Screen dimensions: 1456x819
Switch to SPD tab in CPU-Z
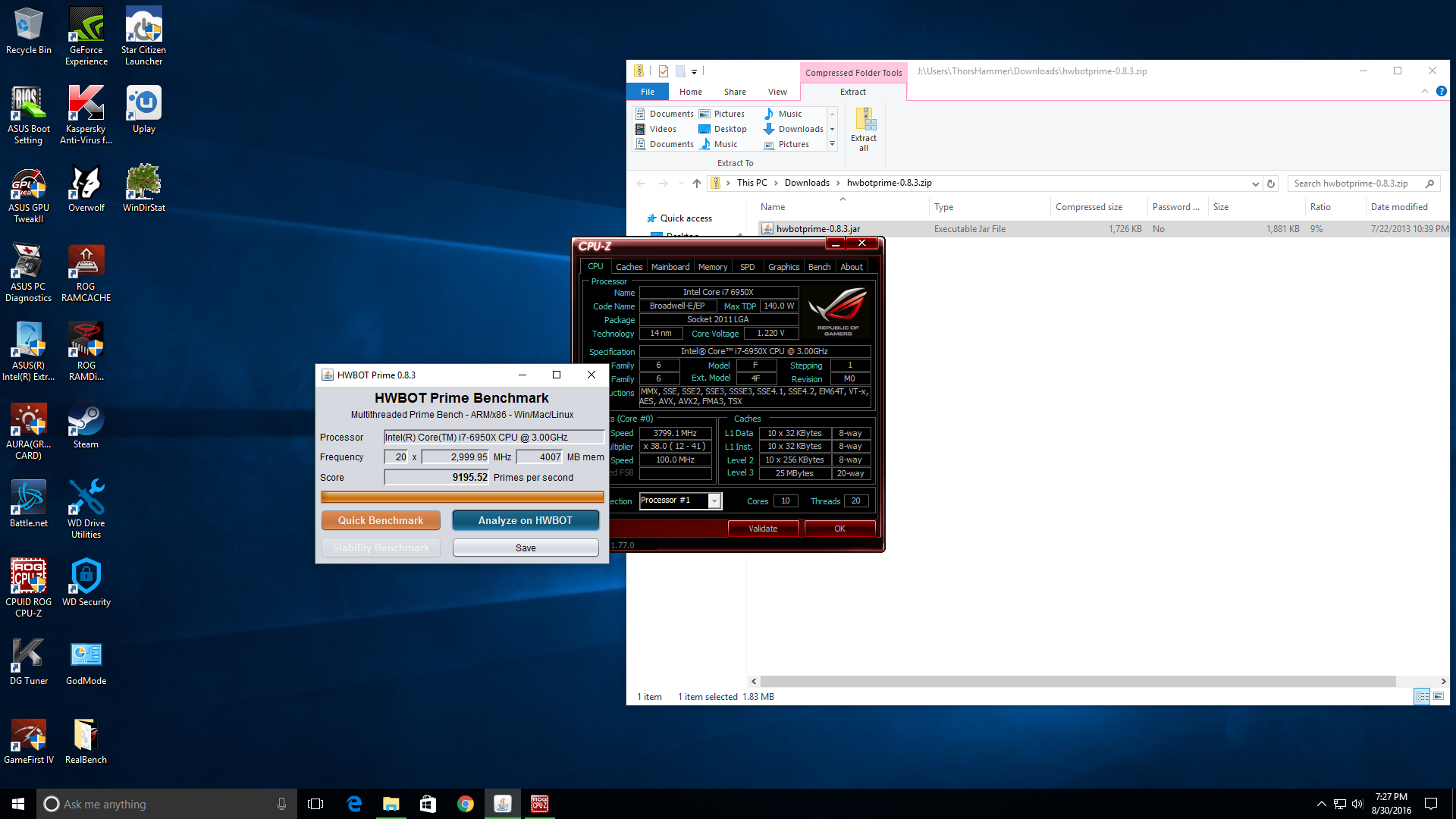(747, 267)
